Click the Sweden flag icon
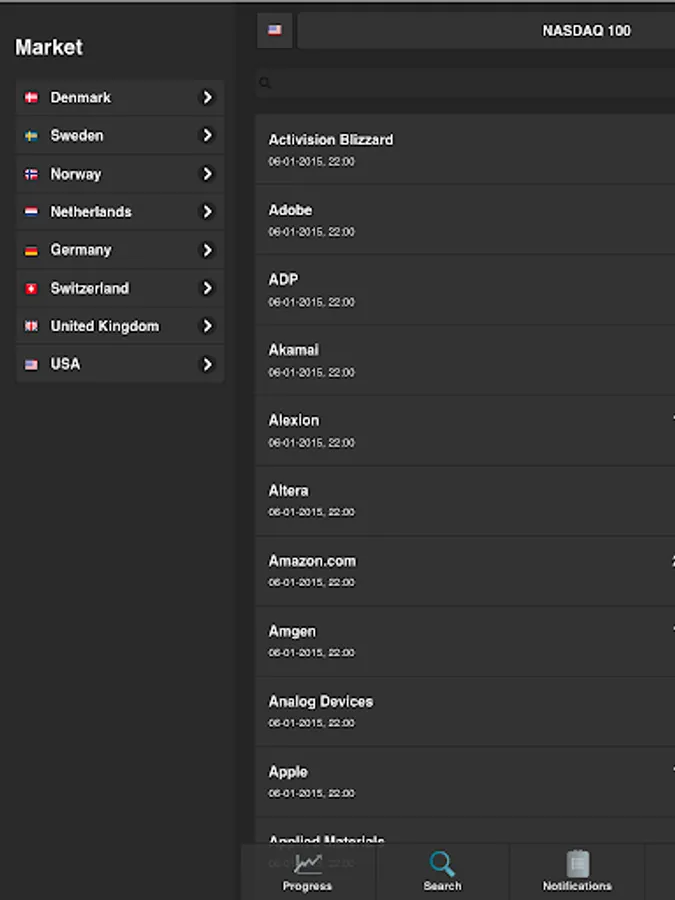The image size is (675, 900). (x=31, y=136)
